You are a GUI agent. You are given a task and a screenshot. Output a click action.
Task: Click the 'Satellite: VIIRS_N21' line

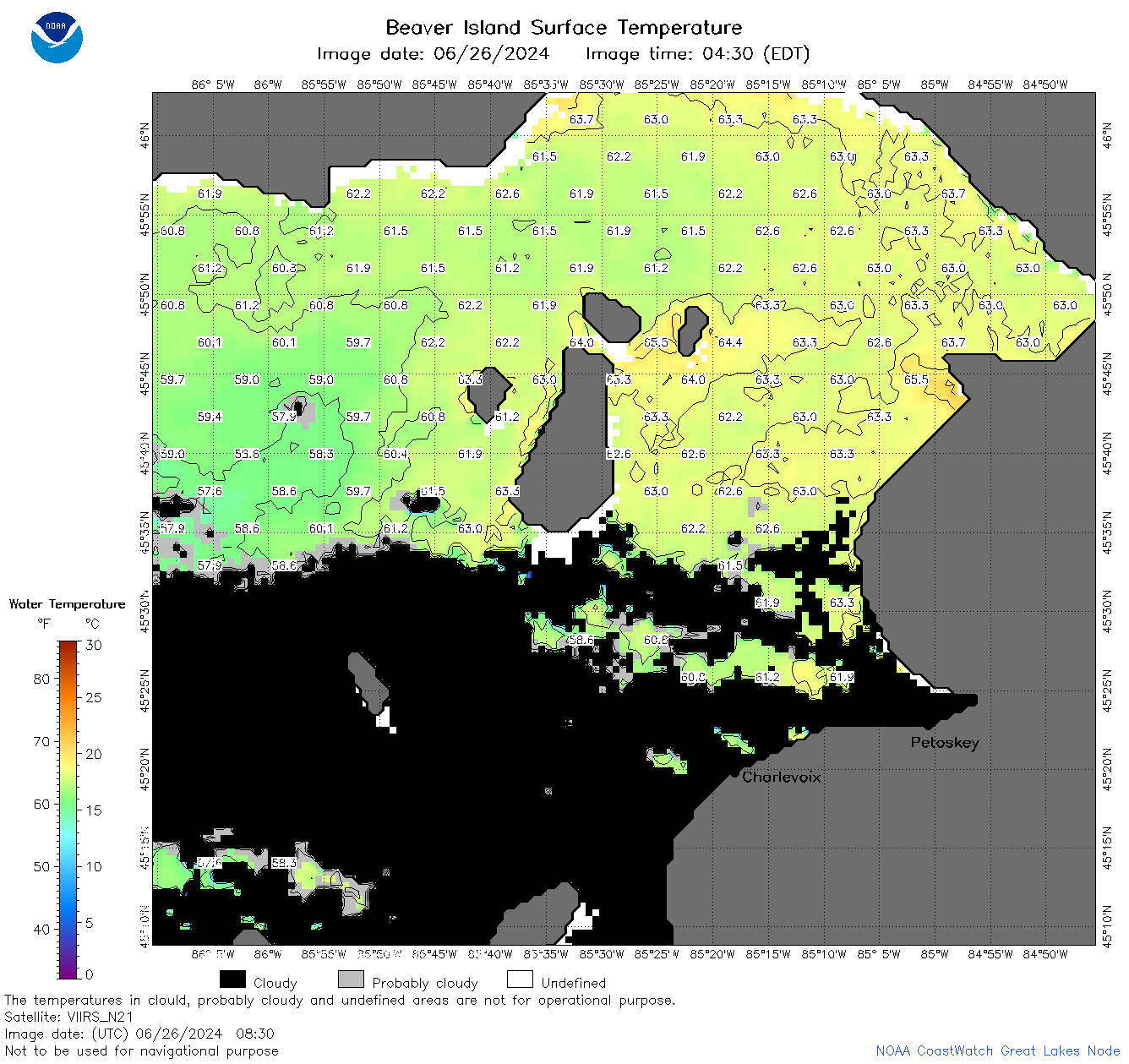pos(69,1017)
